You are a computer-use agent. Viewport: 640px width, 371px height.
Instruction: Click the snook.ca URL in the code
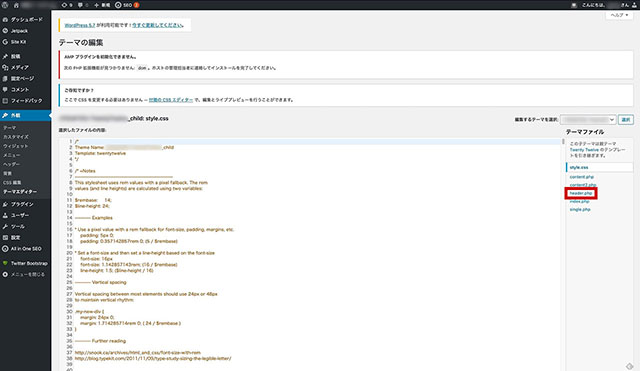pos(138,353)
